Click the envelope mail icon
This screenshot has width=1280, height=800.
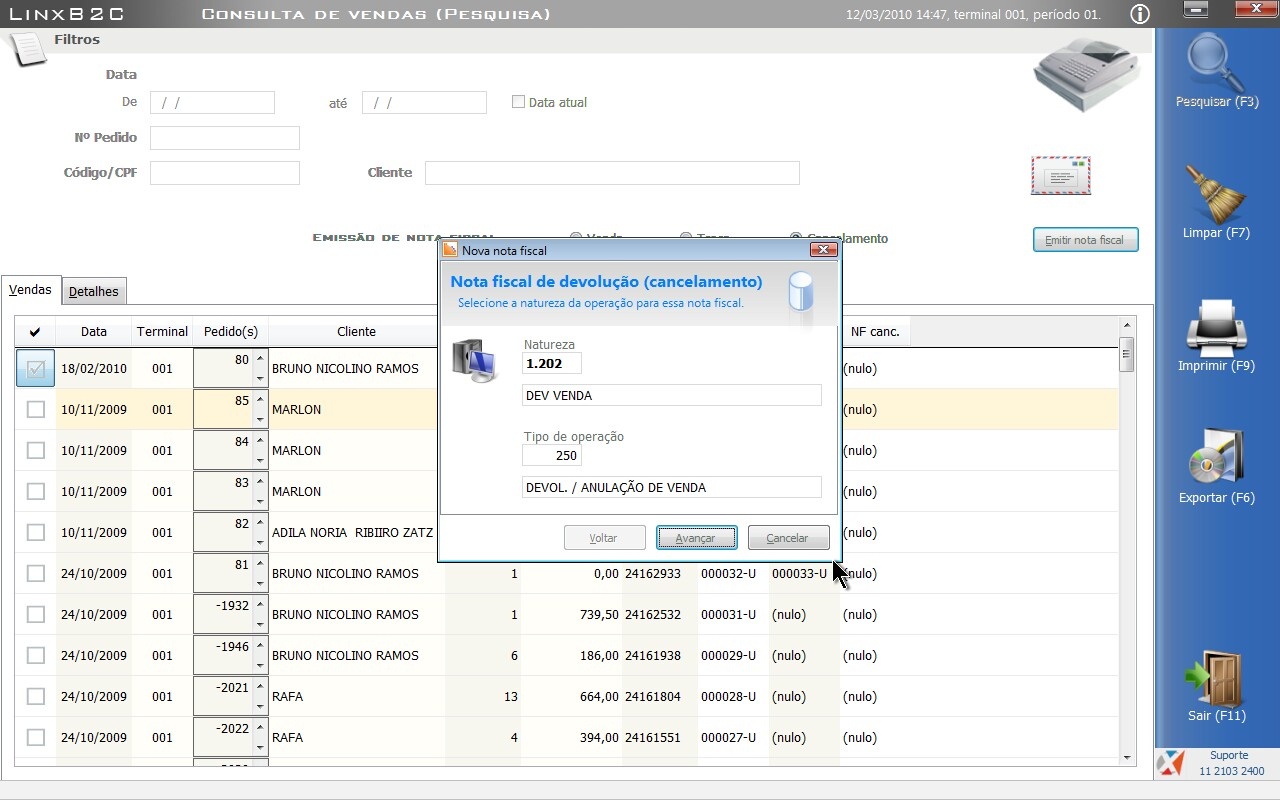(x=1061, y=176)
